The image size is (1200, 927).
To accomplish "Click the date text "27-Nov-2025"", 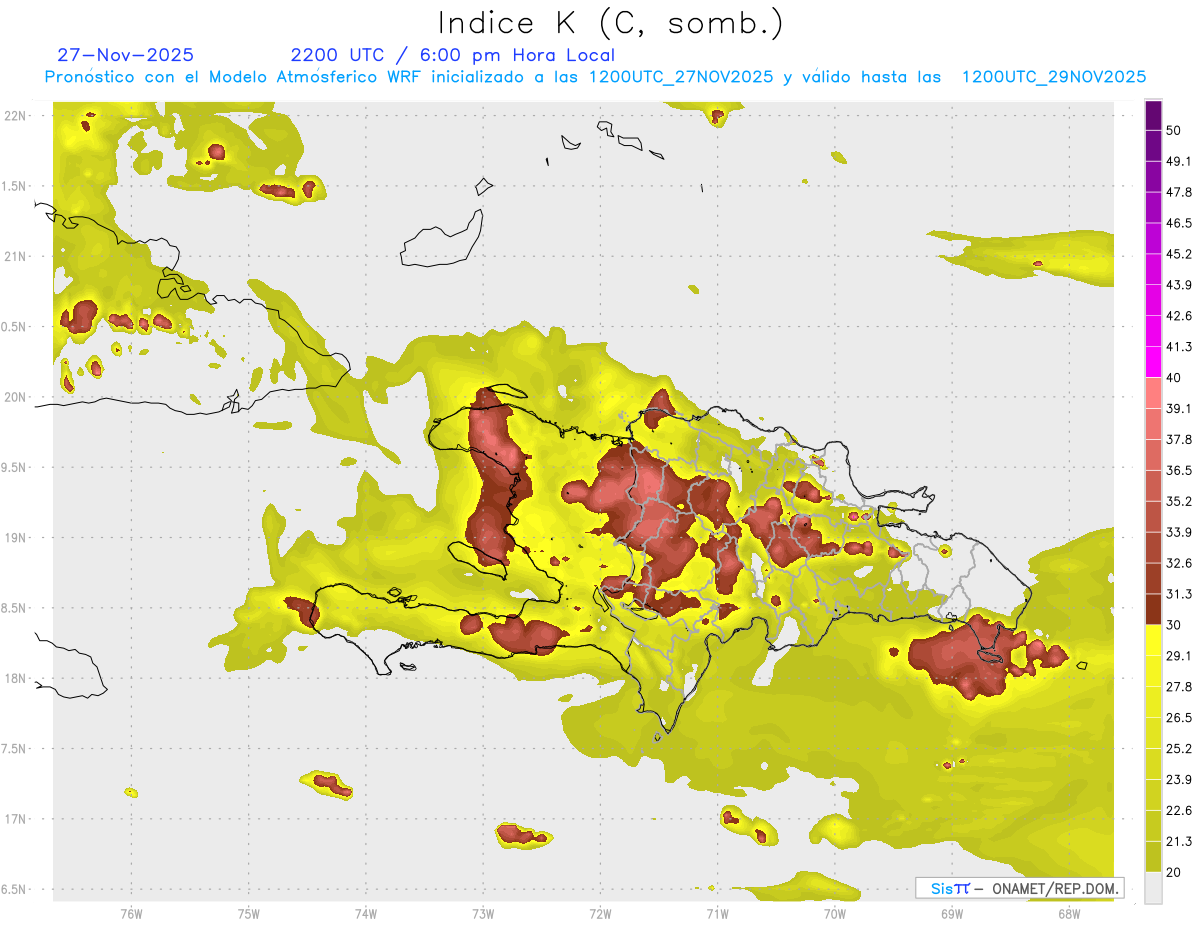I will [x=126, y=55].
